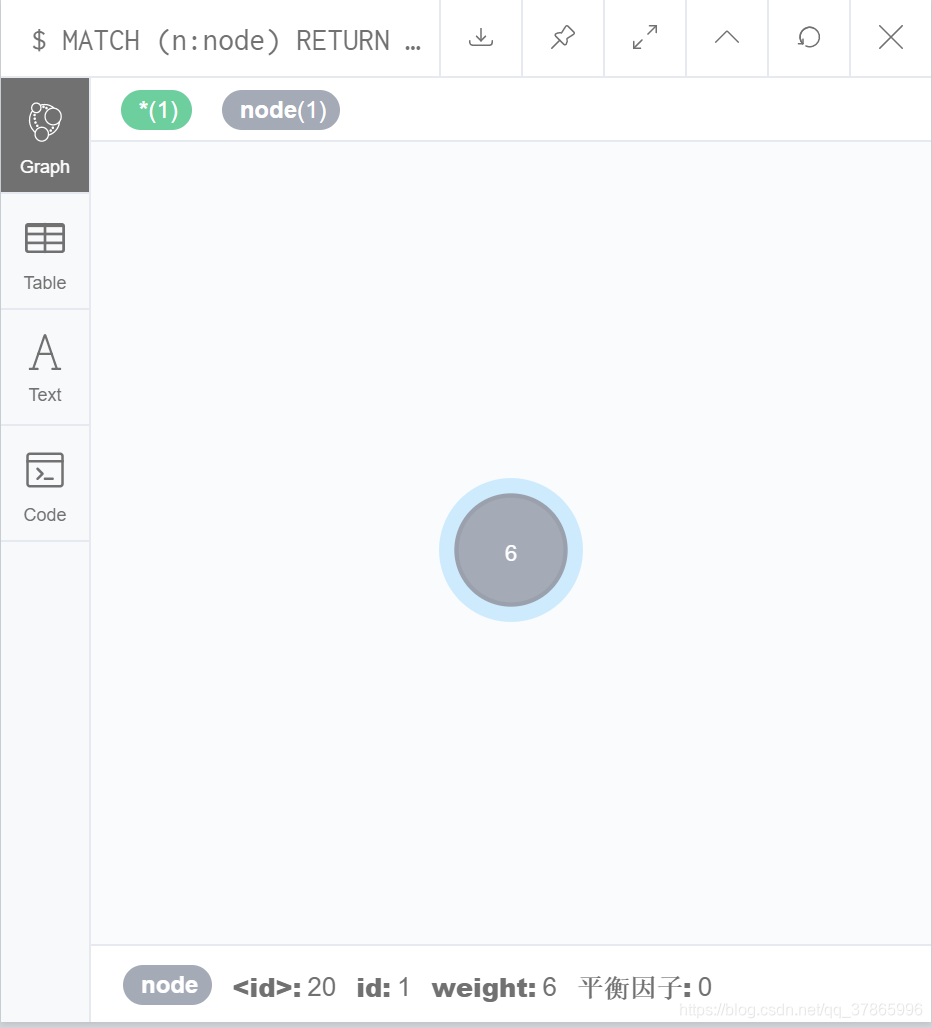Image resolution: width=932 pixels, height=1028 pixels.
Task: Open the Code view
Action: [x=45, y=484]
